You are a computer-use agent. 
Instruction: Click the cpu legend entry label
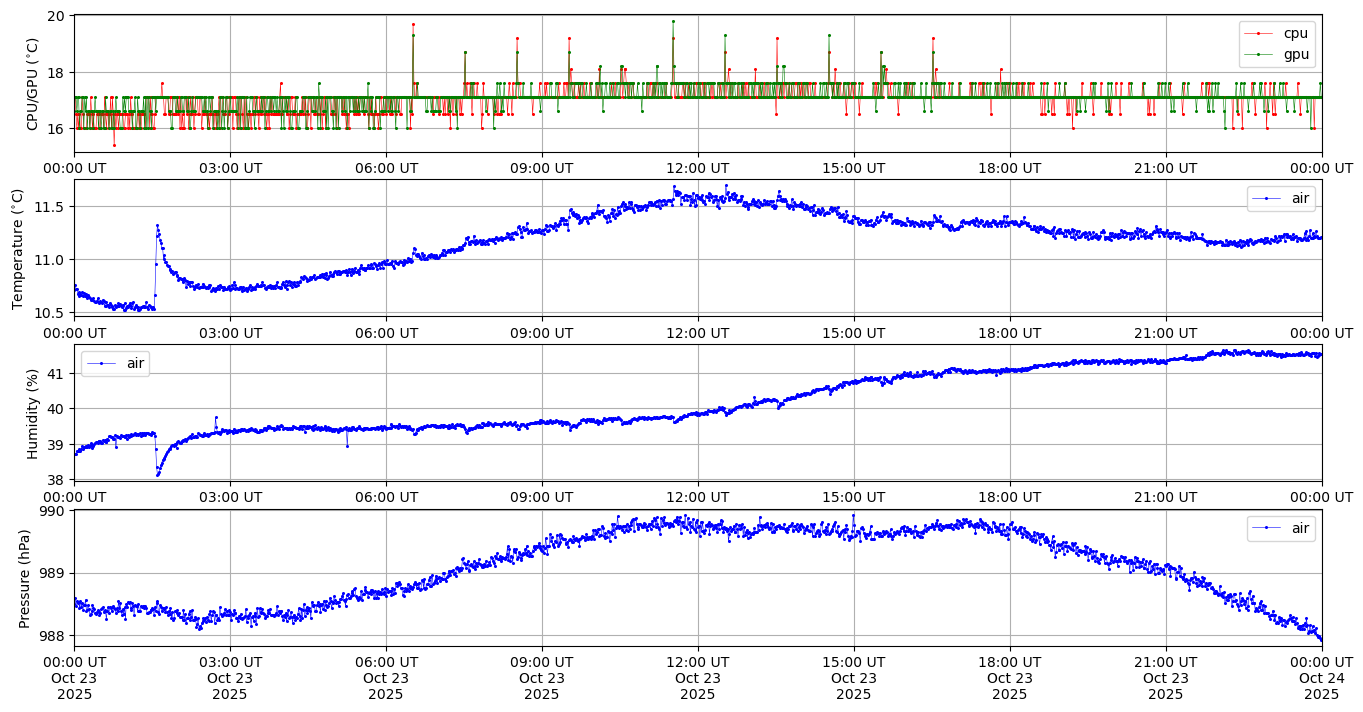click(x=1295, y=33)
